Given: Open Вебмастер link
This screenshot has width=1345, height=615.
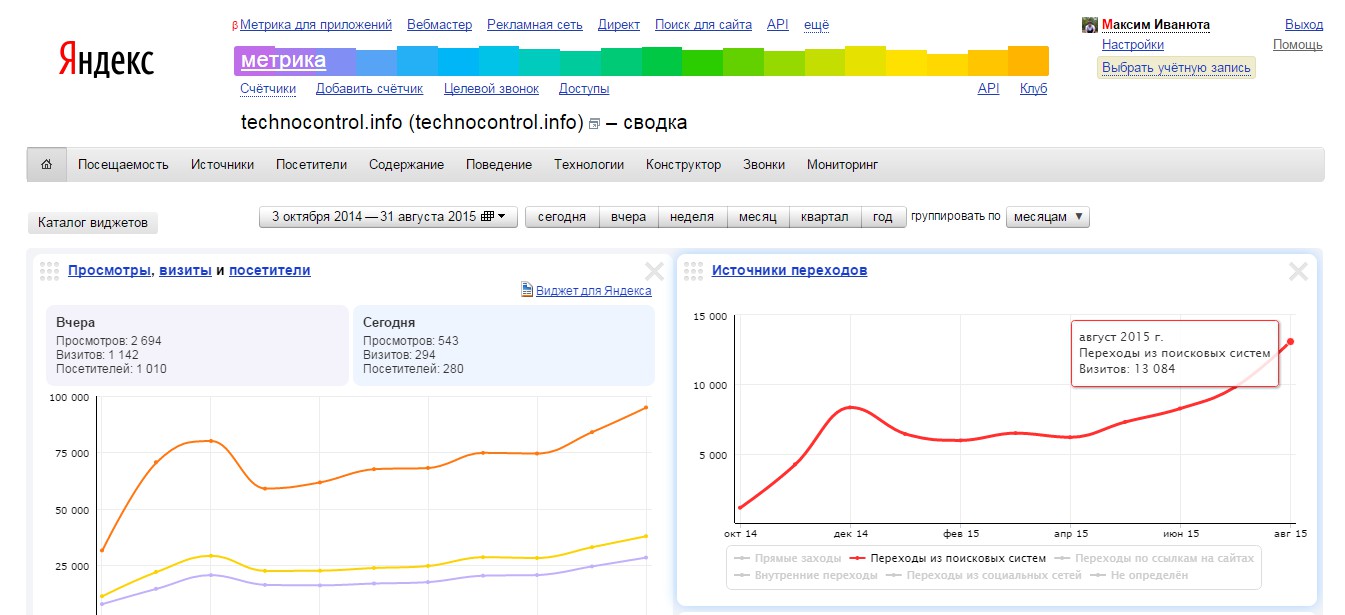Looking at the screenshot, I should 439,25.
